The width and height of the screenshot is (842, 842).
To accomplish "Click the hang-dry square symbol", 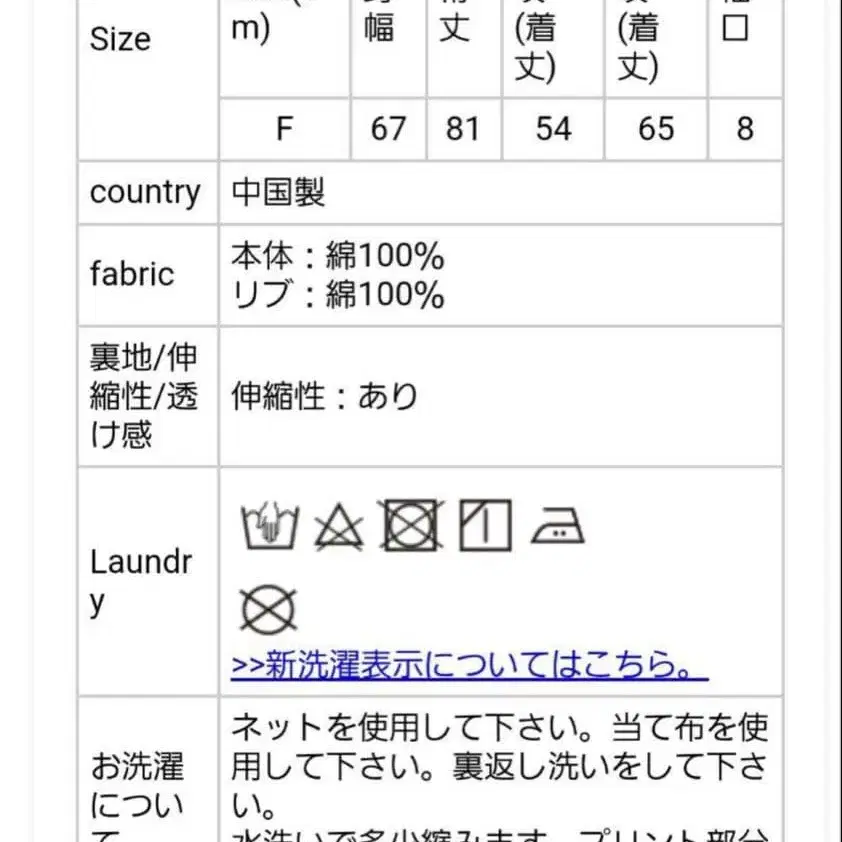I will point(485,526).
